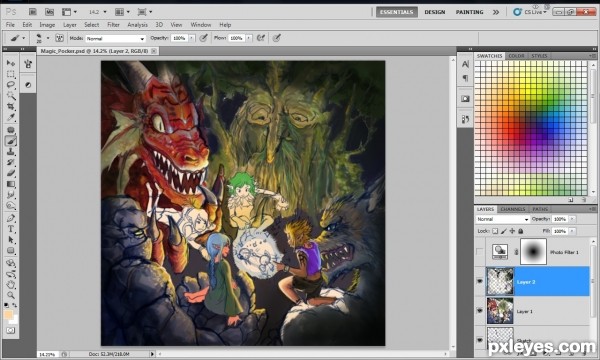Switch to the Color tab
Viewport: 600px width, 360px height.
516,56
